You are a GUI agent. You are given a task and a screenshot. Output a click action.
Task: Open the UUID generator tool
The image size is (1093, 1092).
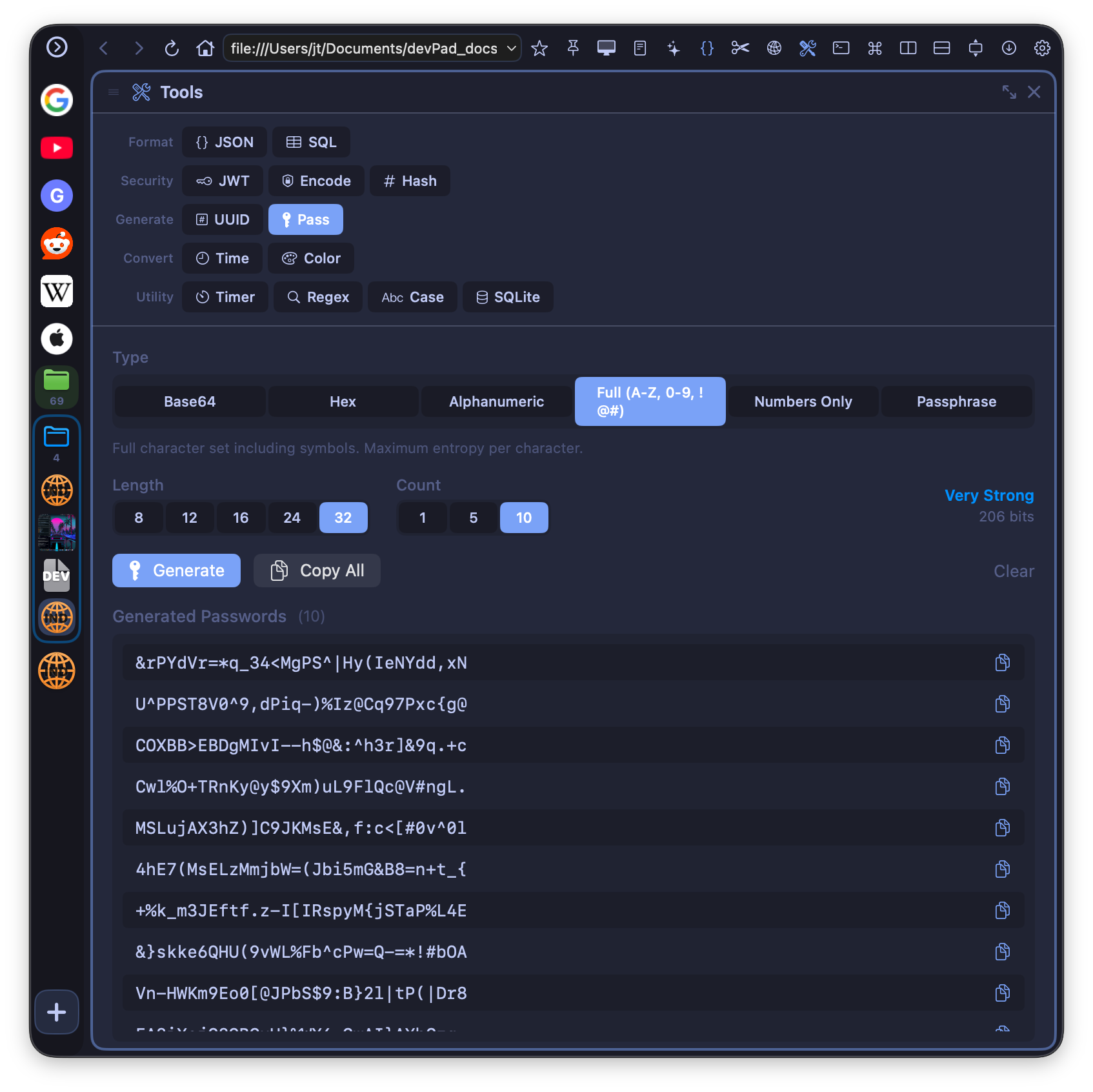coord(222,219)
